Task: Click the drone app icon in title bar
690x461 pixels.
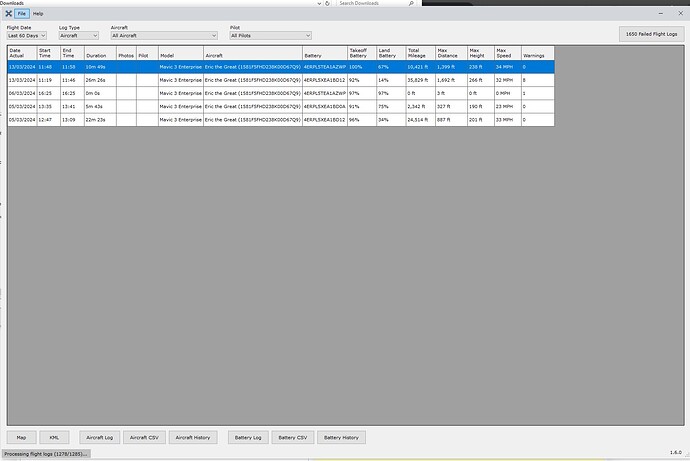Action: [x=7, y=14]
